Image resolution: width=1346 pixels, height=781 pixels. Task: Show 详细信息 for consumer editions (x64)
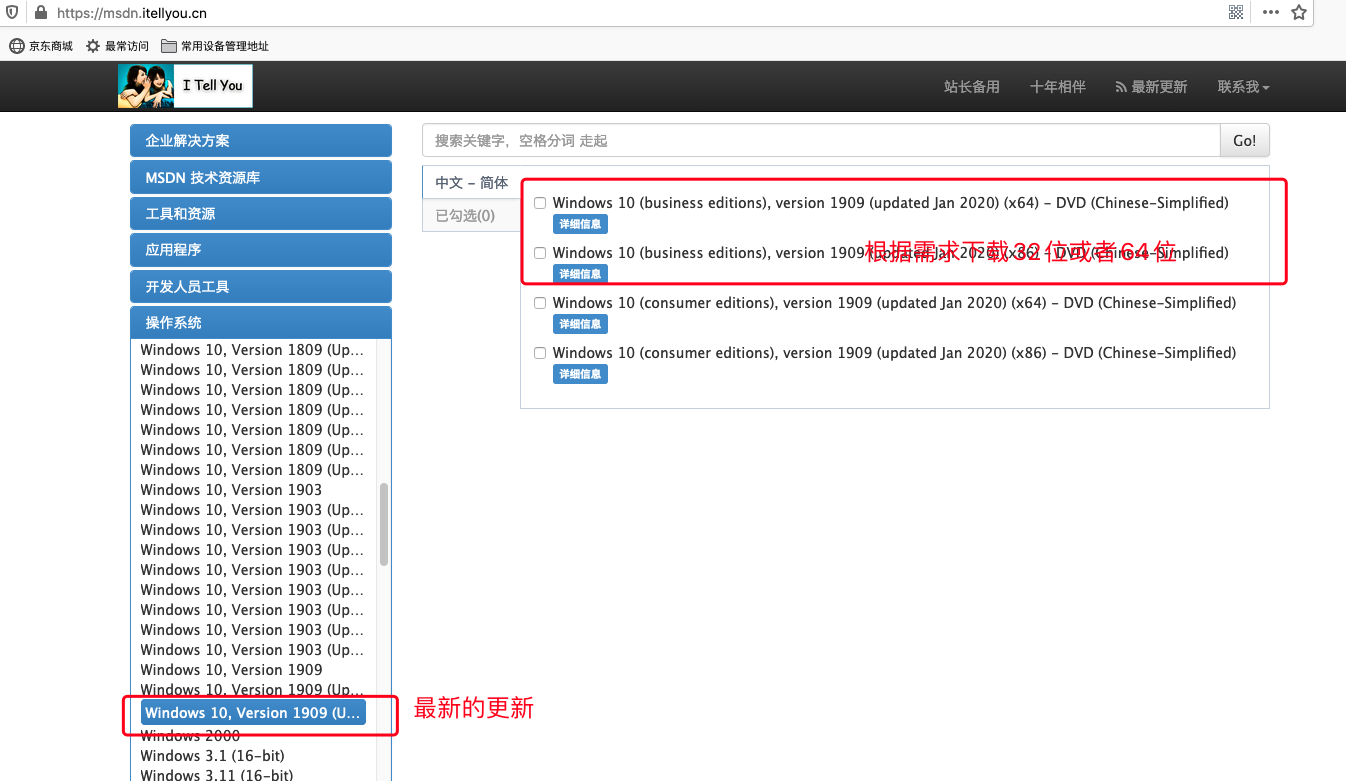tap(580, 324)
